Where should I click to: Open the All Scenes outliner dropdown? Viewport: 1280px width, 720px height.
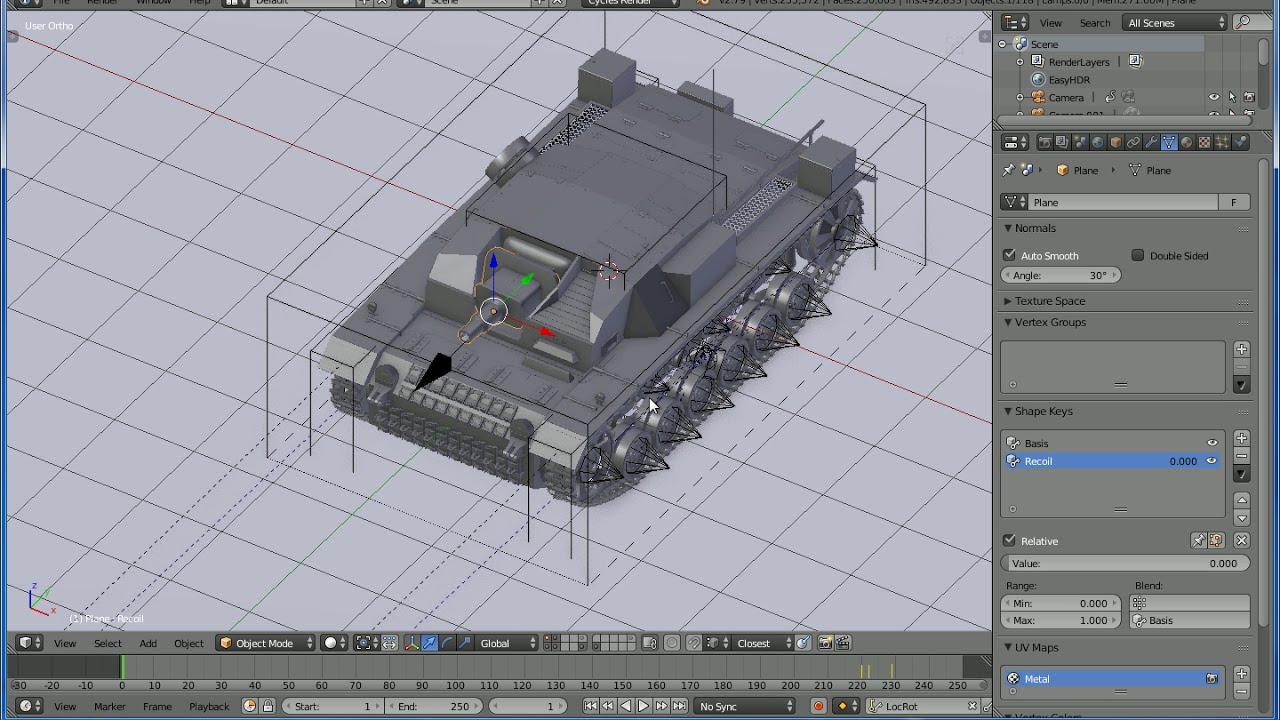tap(1176, 22)
